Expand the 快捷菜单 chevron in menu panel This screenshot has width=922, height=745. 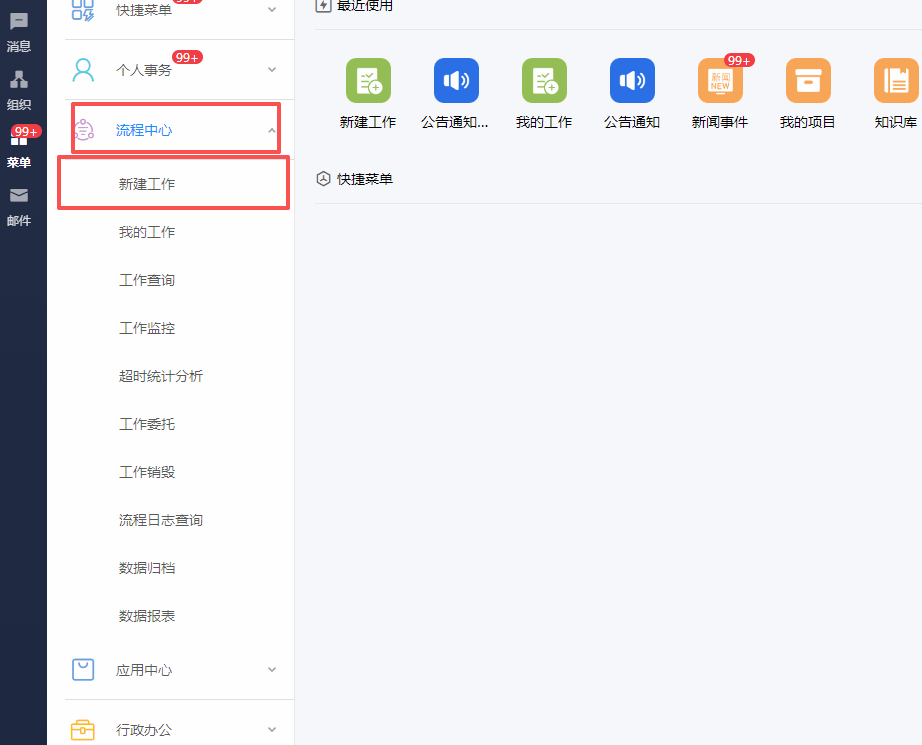pyautogui.click(x=272, y=9)
